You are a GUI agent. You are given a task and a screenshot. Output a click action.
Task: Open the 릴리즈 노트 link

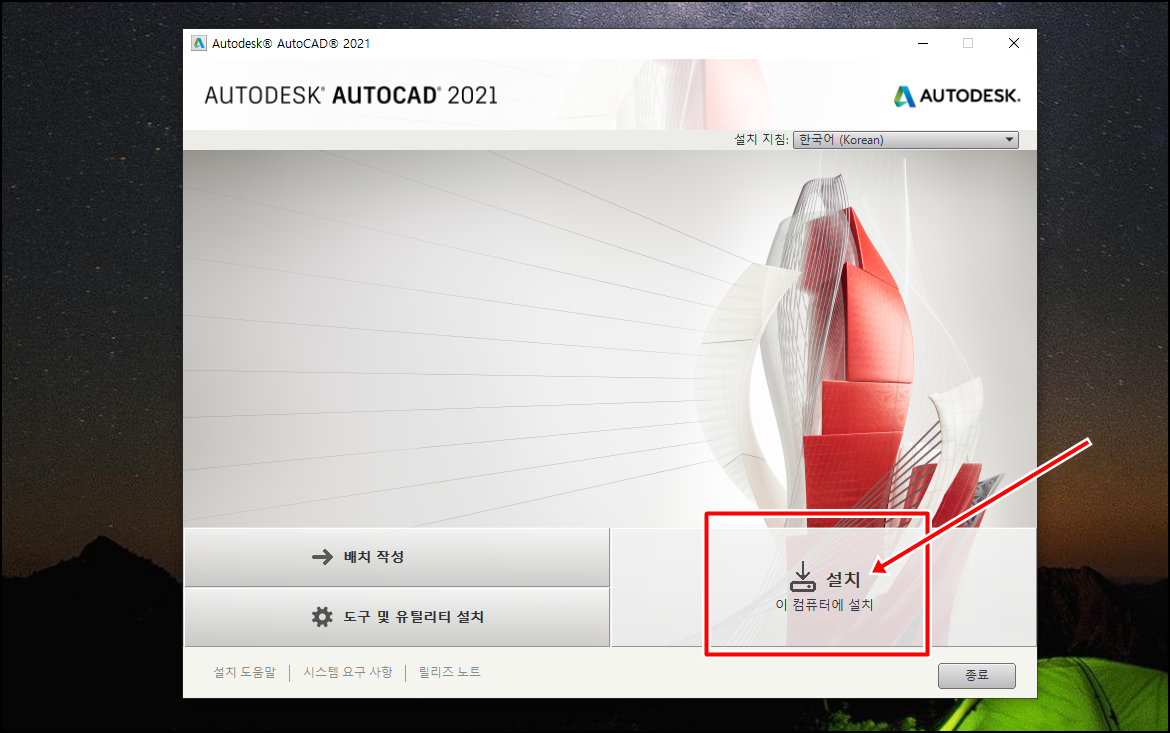[449, 672]
